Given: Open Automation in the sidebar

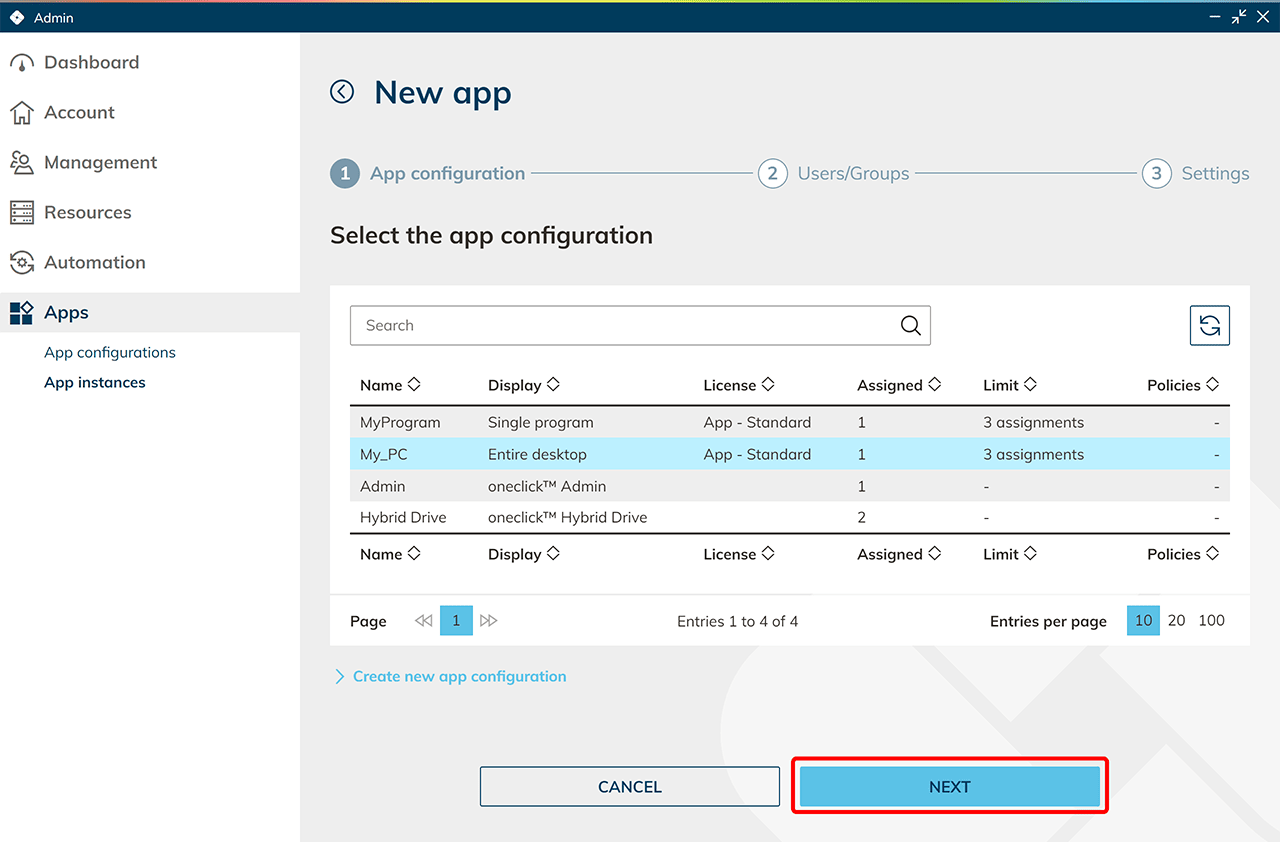Looking at the screenshot, I should (94, 262).
